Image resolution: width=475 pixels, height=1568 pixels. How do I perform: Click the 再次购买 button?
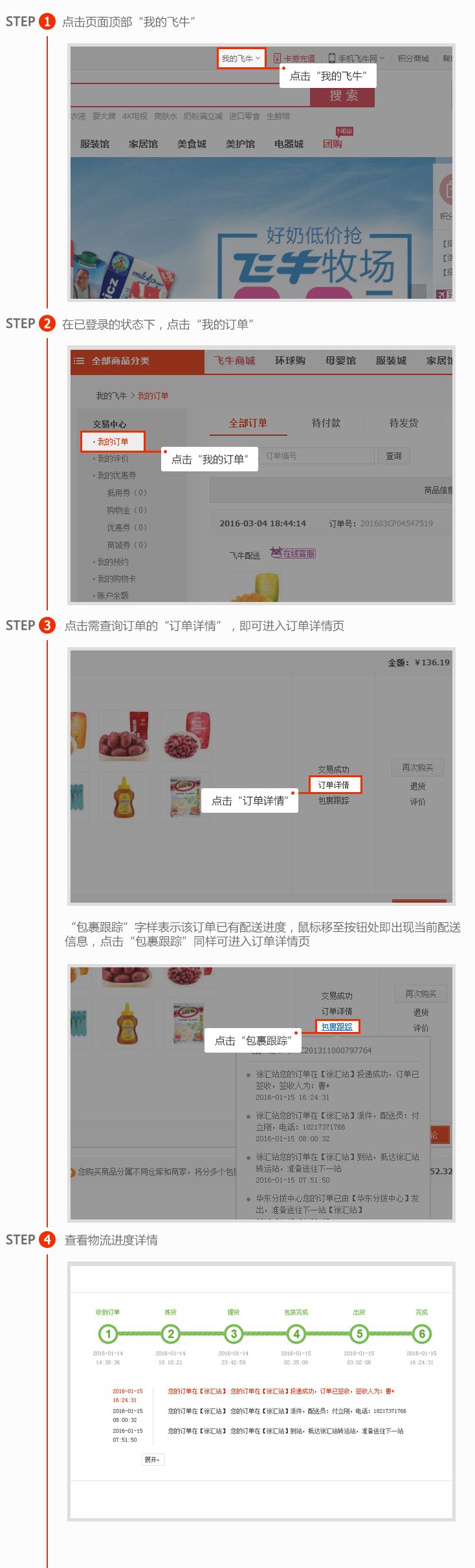417,768
